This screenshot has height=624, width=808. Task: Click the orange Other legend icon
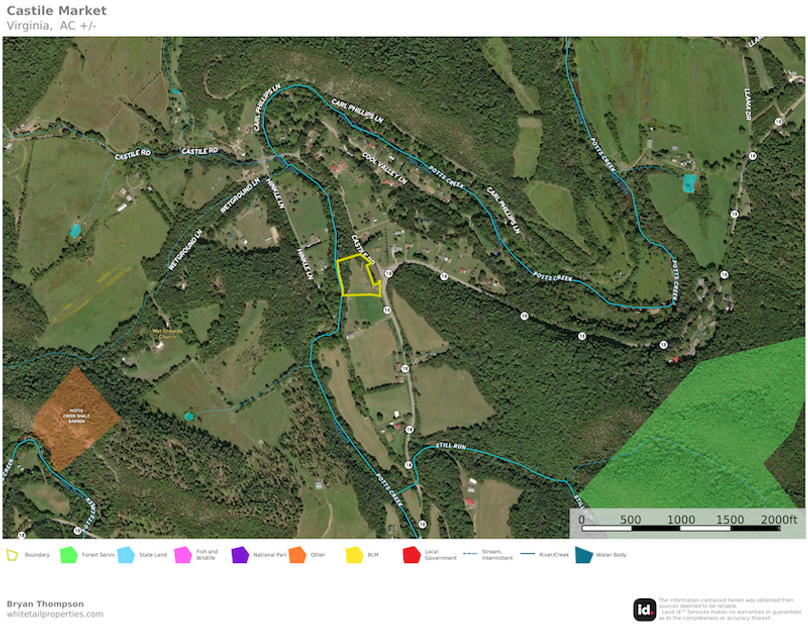(x=298, y=554)
